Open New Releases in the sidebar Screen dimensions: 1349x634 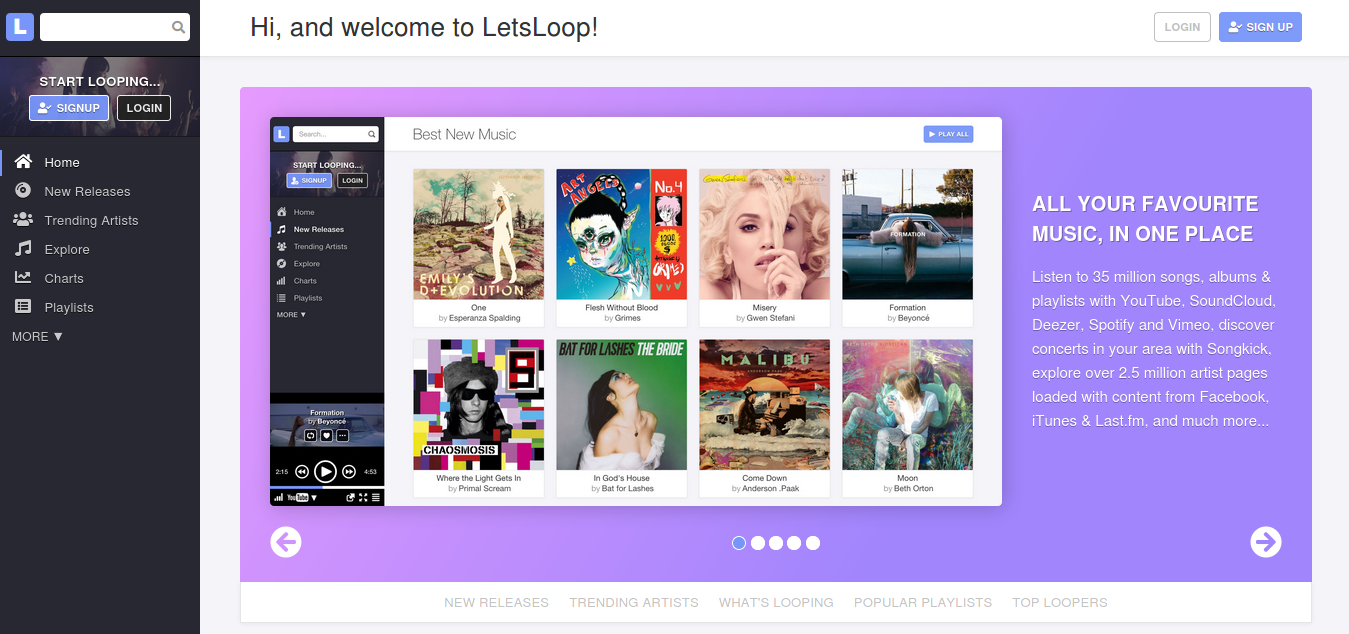click(x=100, y=191)
